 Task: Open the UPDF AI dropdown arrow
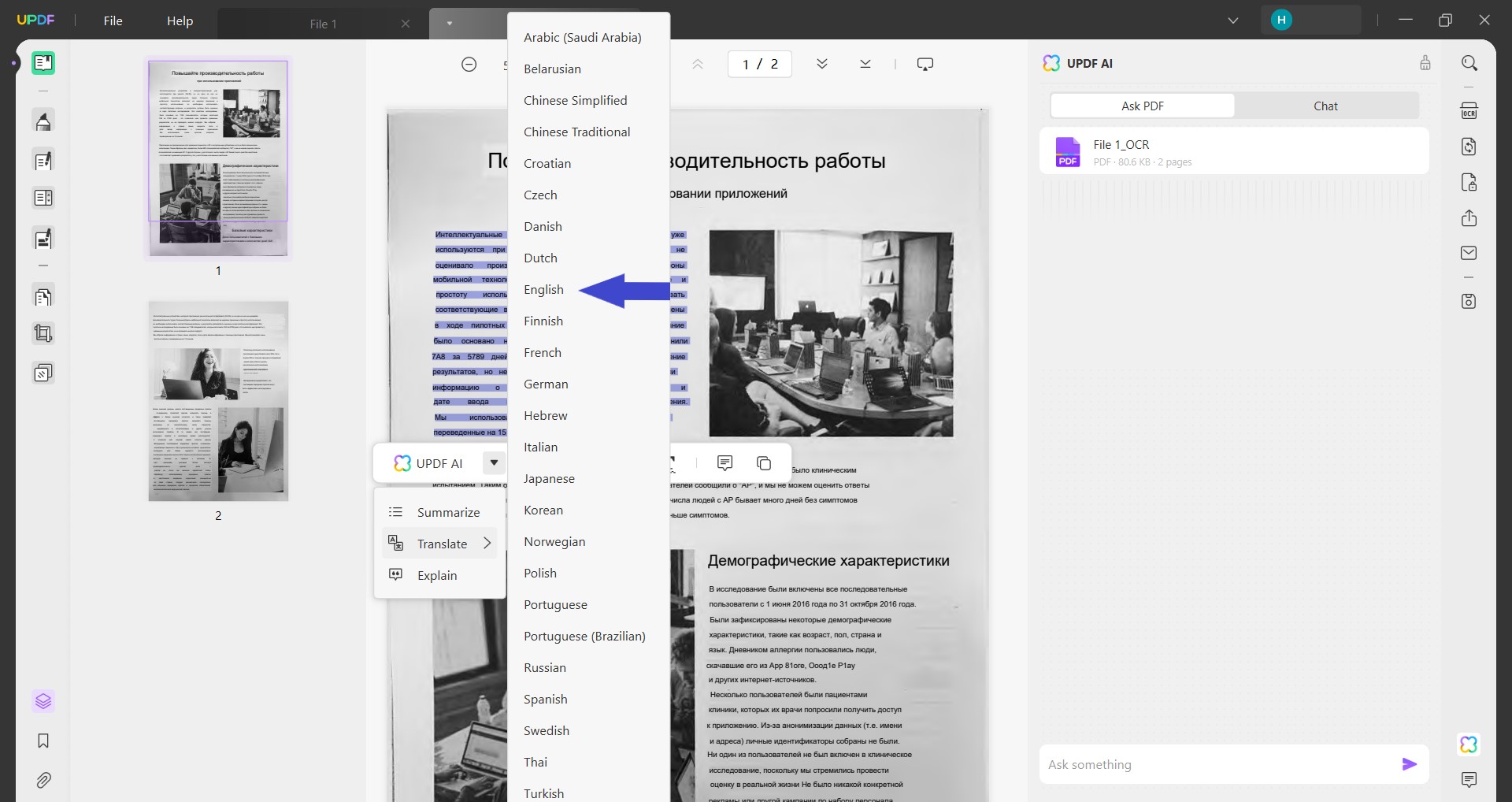[494, 462]
